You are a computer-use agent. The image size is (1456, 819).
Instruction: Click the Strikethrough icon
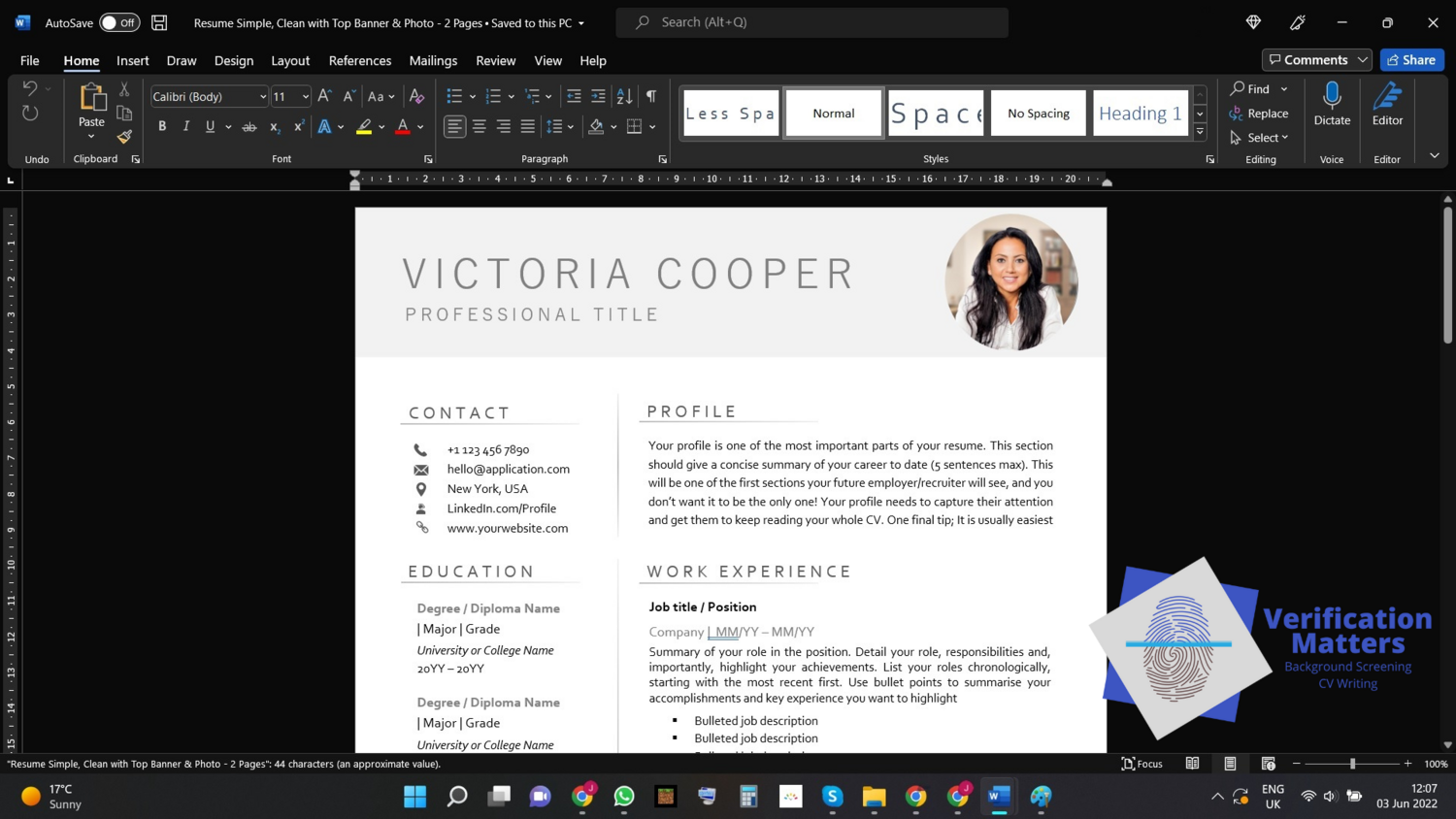point(248,126)
